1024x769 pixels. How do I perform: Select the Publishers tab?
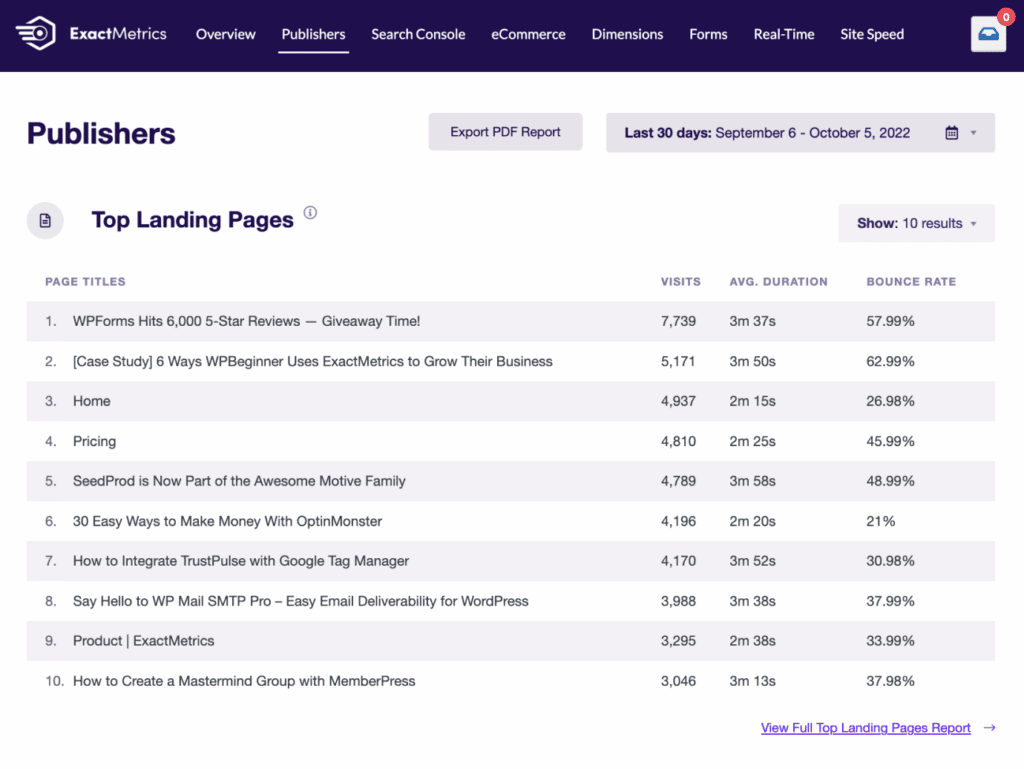click(x=313, y=34)
